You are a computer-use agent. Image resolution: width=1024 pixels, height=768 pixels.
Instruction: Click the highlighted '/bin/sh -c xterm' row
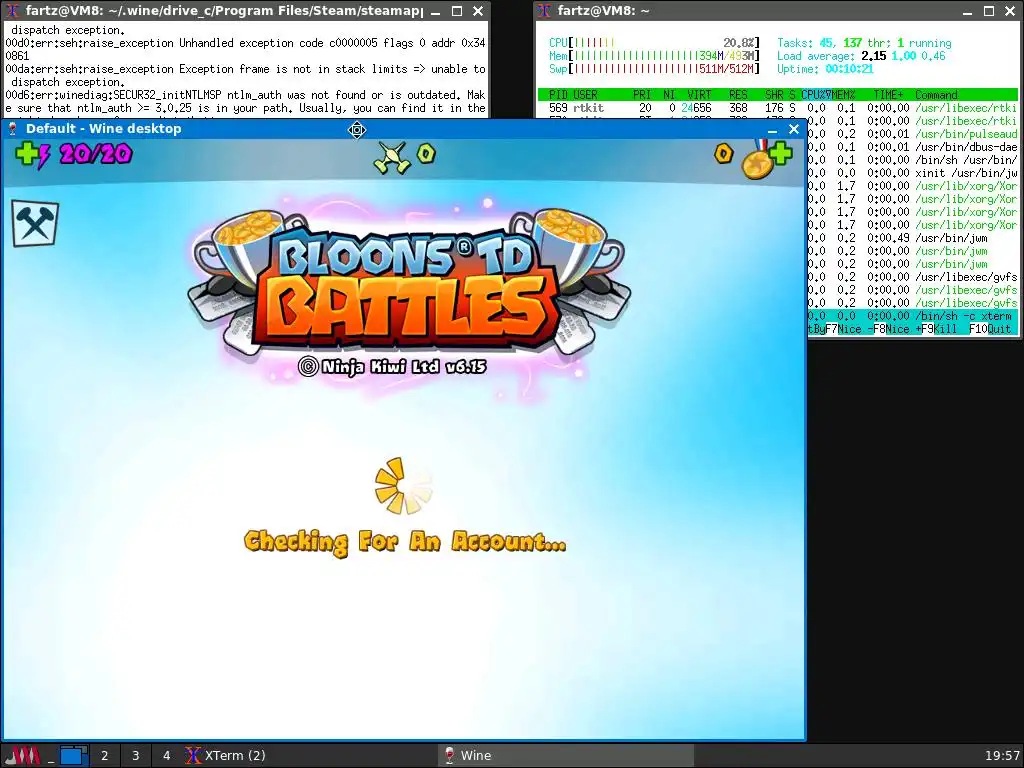click(912, 316)
